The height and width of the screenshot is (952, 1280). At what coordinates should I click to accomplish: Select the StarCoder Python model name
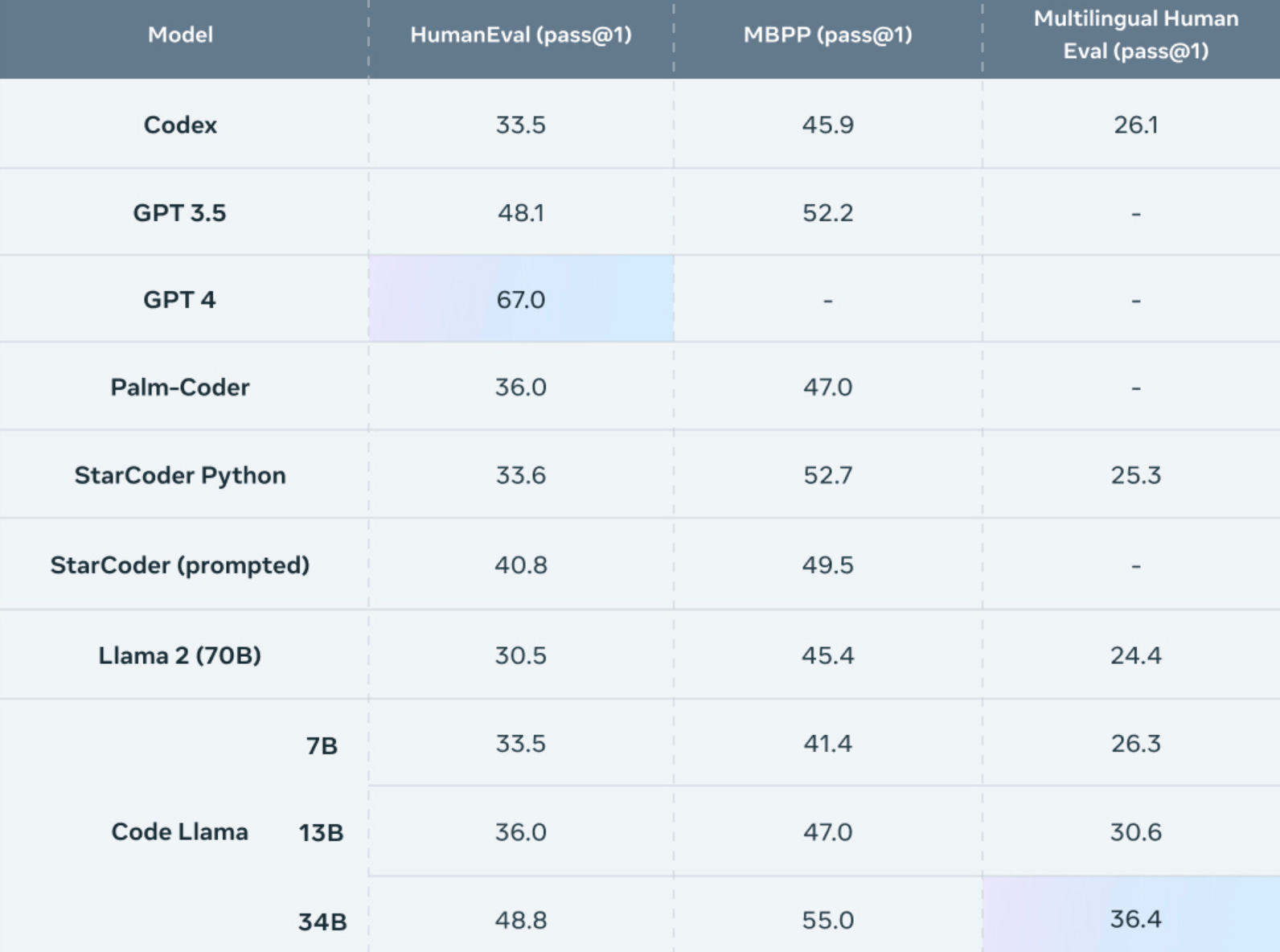[180, 475]
